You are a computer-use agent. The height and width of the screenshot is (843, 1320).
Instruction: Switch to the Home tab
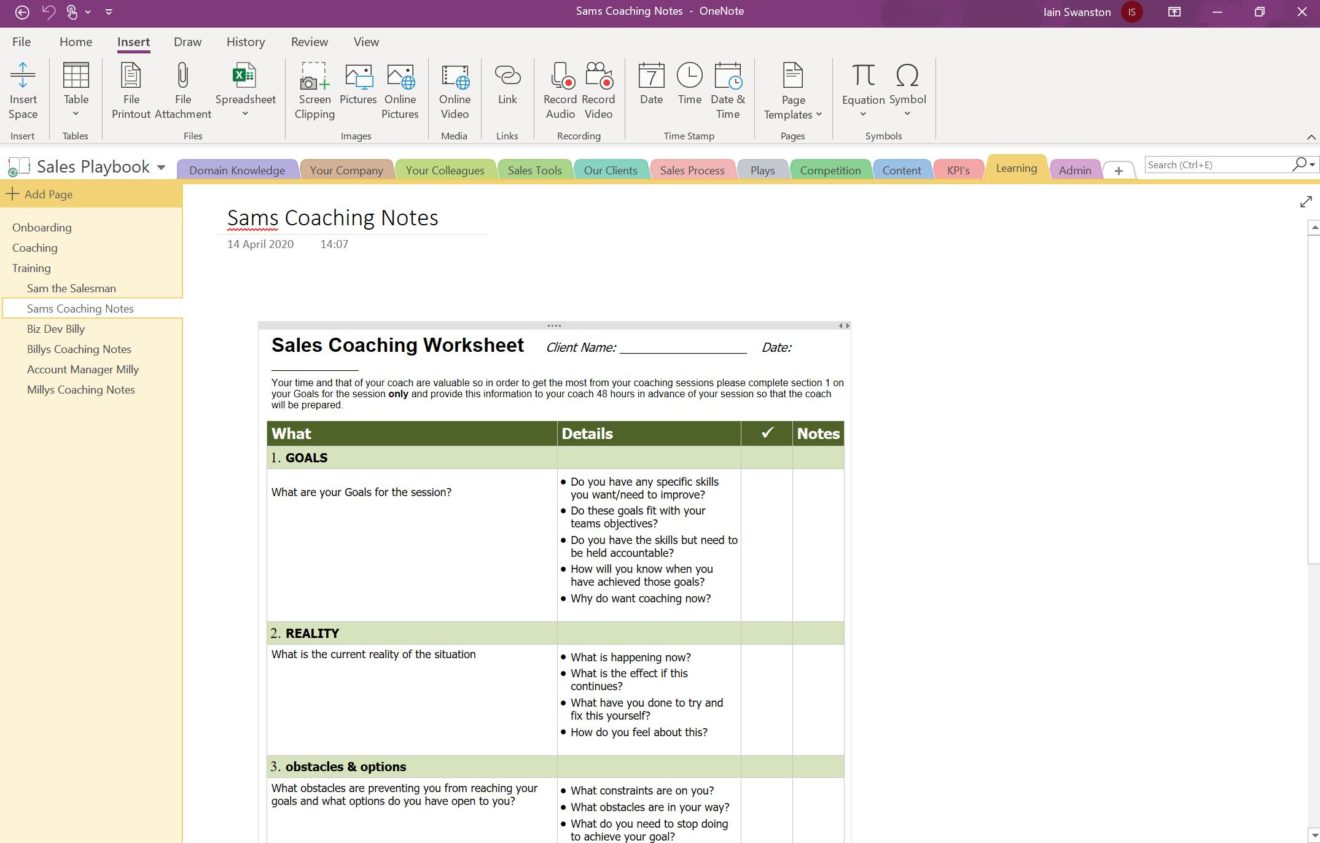[x=75, y=42]
